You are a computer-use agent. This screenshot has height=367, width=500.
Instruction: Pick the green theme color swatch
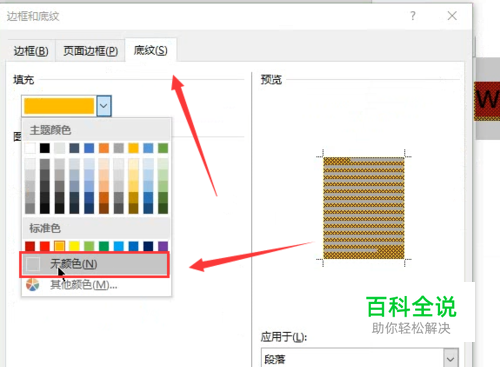163,148
